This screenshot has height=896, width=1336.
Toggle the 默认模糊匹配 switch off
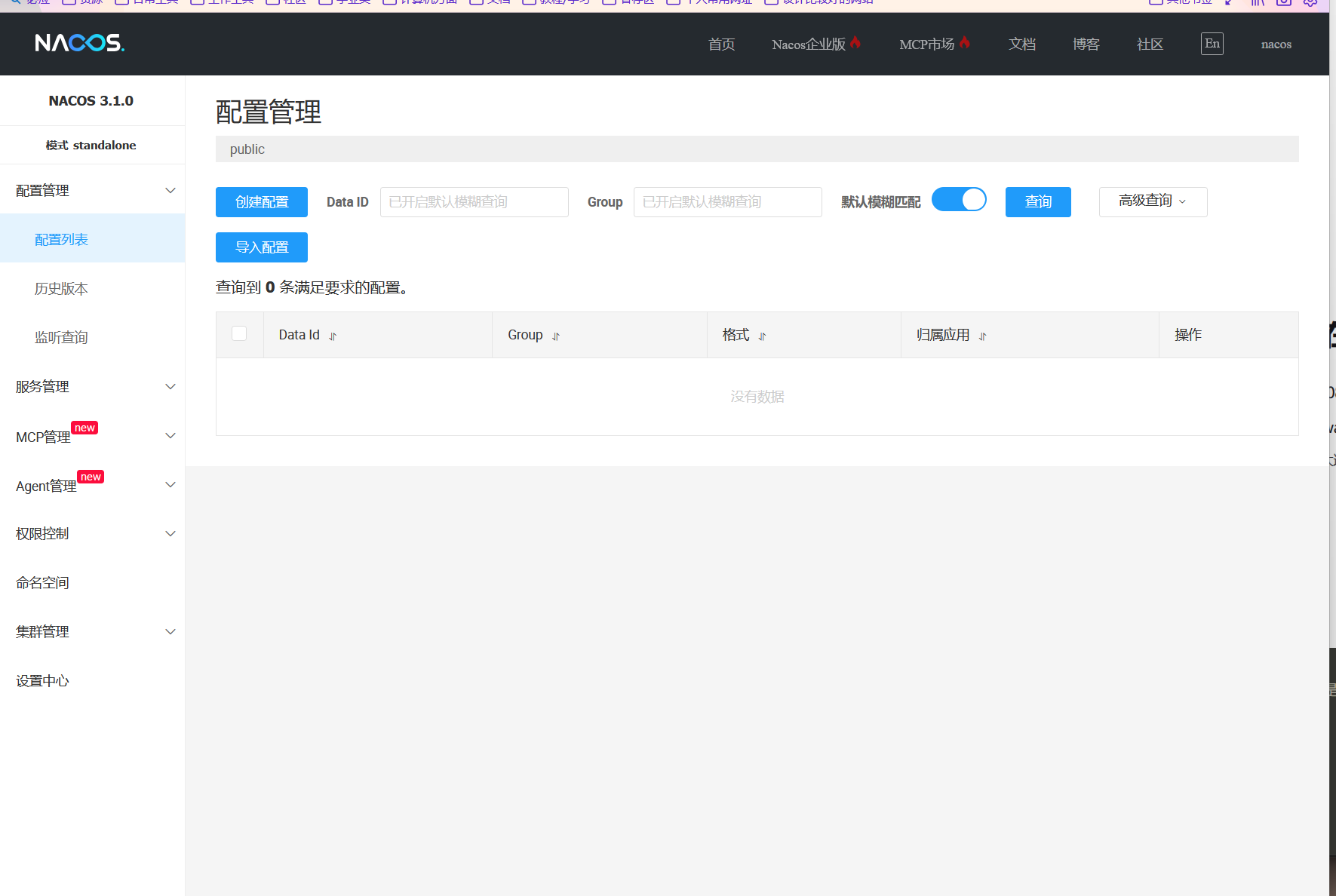click(x=959, y=200)
